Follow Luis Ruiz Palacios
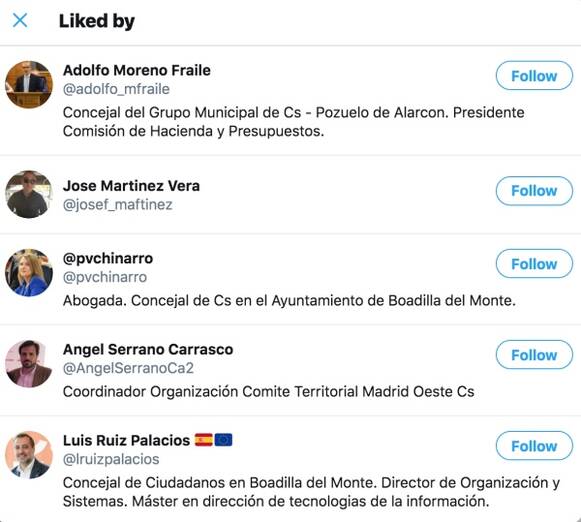This screenshot has height=522, width=581. (x=534, y=446)
